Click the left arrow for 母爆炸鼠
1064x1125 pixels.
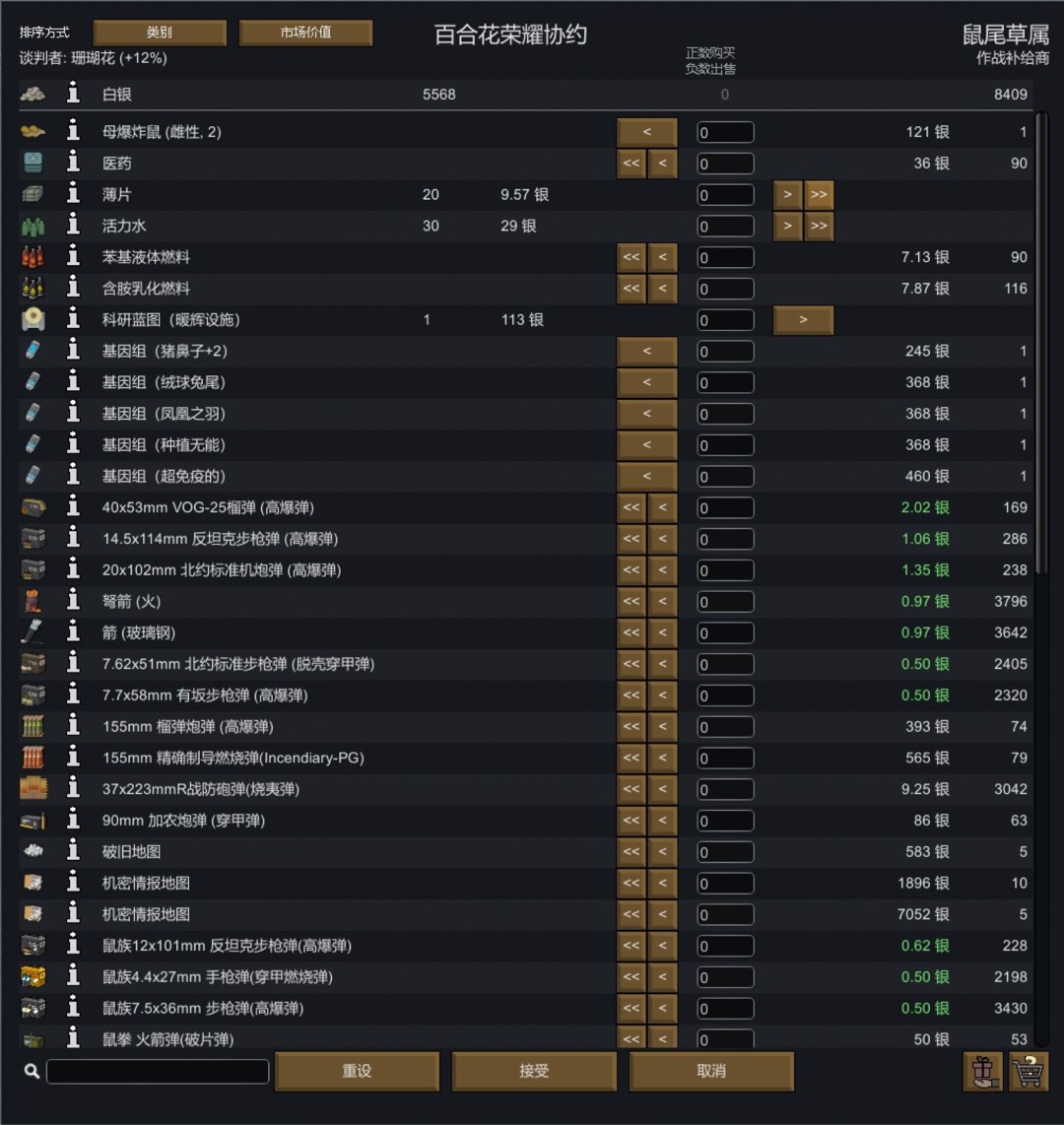coord(647,132)
